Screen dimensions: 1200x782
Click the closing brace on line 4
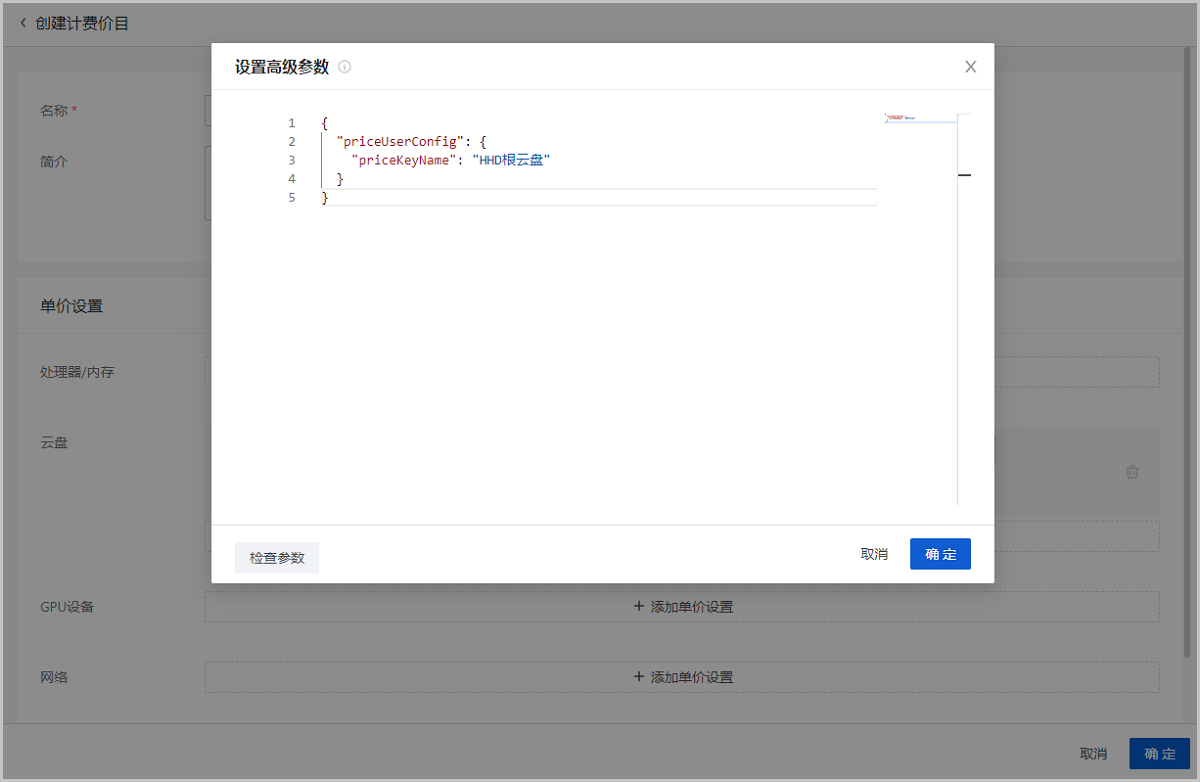(340, 179)
